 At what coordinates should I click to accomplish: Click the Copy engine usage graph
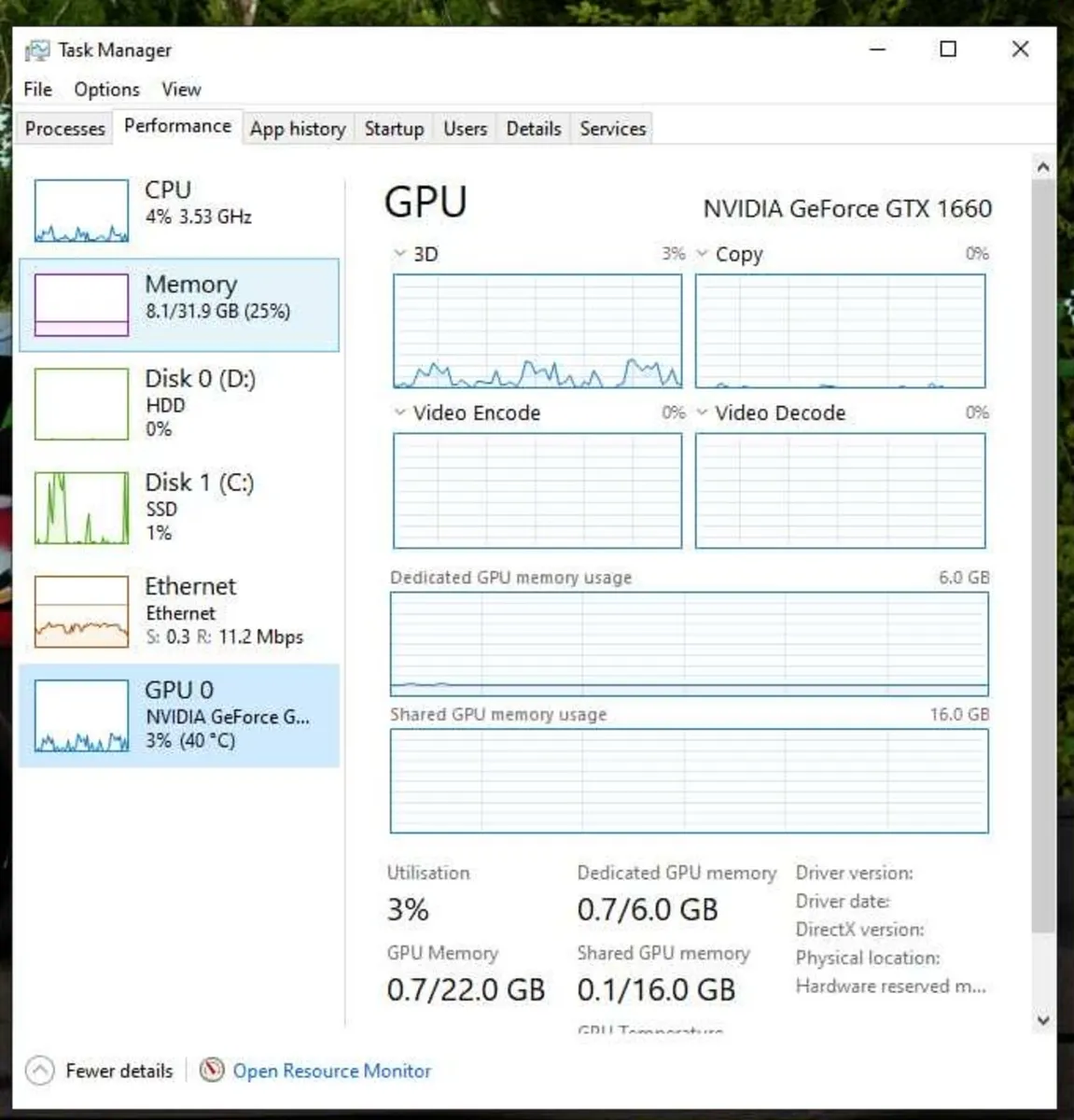tap(840, 330)
